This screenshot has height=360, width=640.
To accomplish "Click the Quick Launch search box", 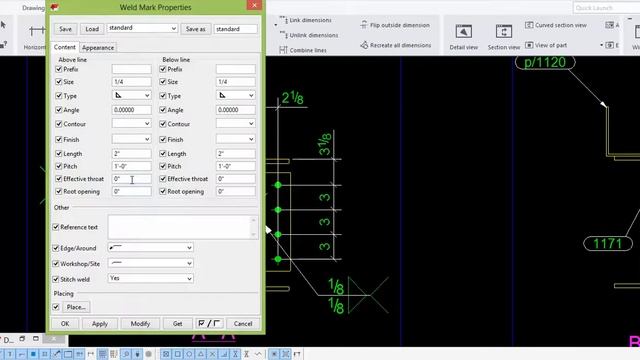I will (x=606, y=8).
